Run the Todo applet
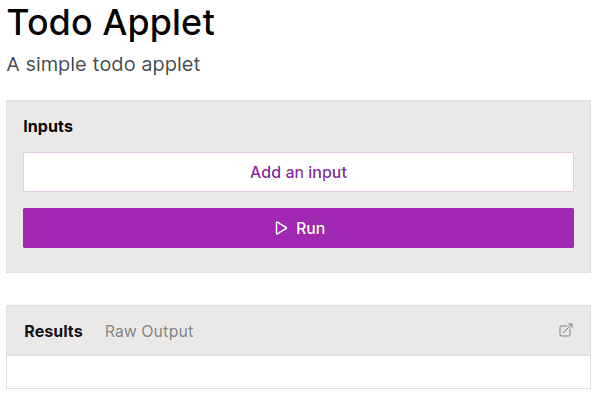600x401 pixels. point(298,228)
